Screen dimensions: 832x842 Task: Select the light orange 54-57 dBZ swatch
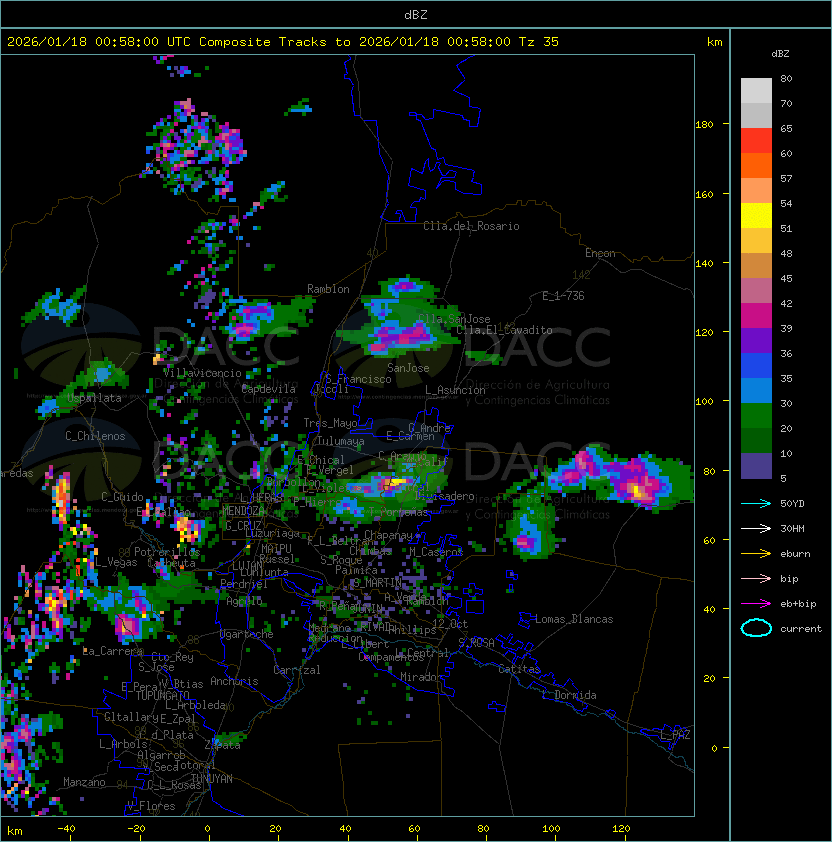pyautogui.click(x=756, y=191)
